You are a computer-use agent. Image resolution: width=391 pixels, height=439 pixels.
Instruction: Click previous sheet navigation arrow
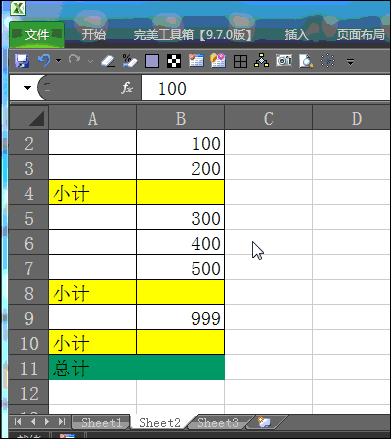(x=33, y=422)
